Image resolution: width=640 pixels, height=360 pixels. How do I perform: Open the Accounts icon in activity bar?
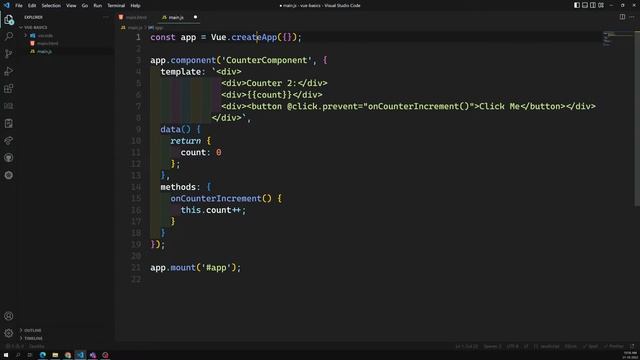coord(9,316)
